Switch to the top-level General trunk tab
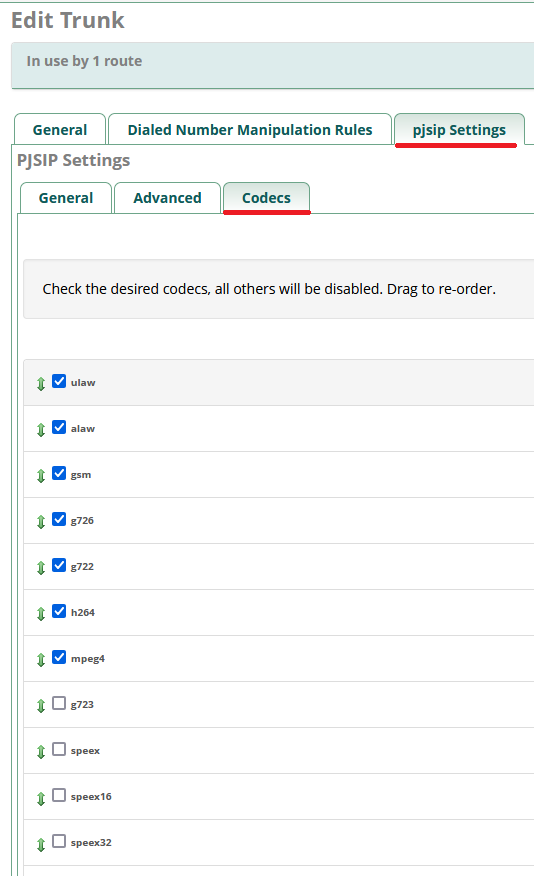 point(60,130)
